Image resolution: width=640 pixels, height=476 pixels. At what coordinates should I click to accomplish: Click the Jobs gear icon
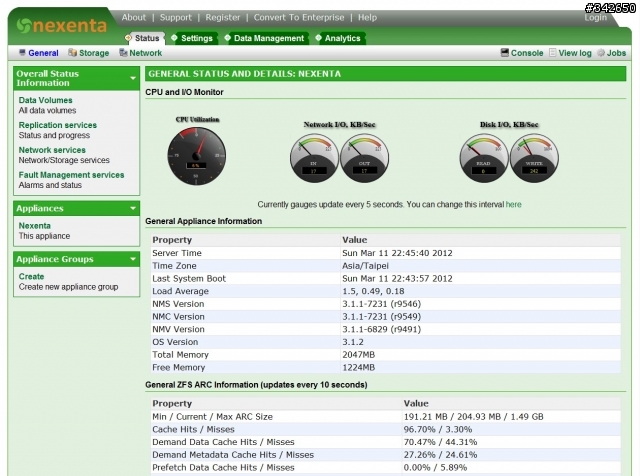601,53
